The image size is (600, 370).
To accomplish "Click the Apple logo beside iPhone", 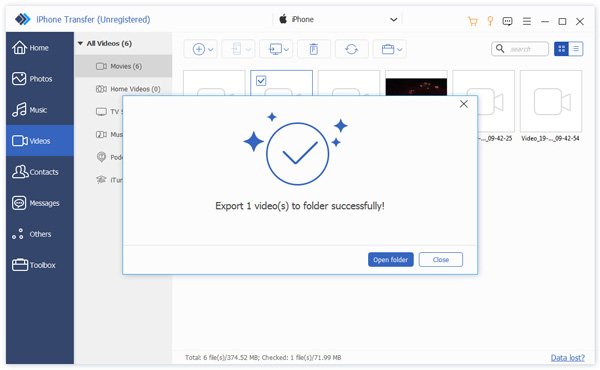I will [x=283, y=19].
